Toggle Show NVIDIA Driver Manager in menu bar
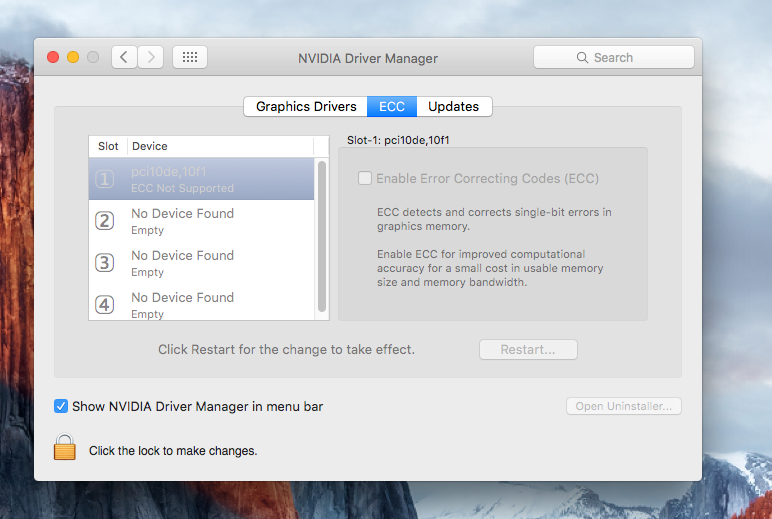The image size is (772, 519). point(61,406)
